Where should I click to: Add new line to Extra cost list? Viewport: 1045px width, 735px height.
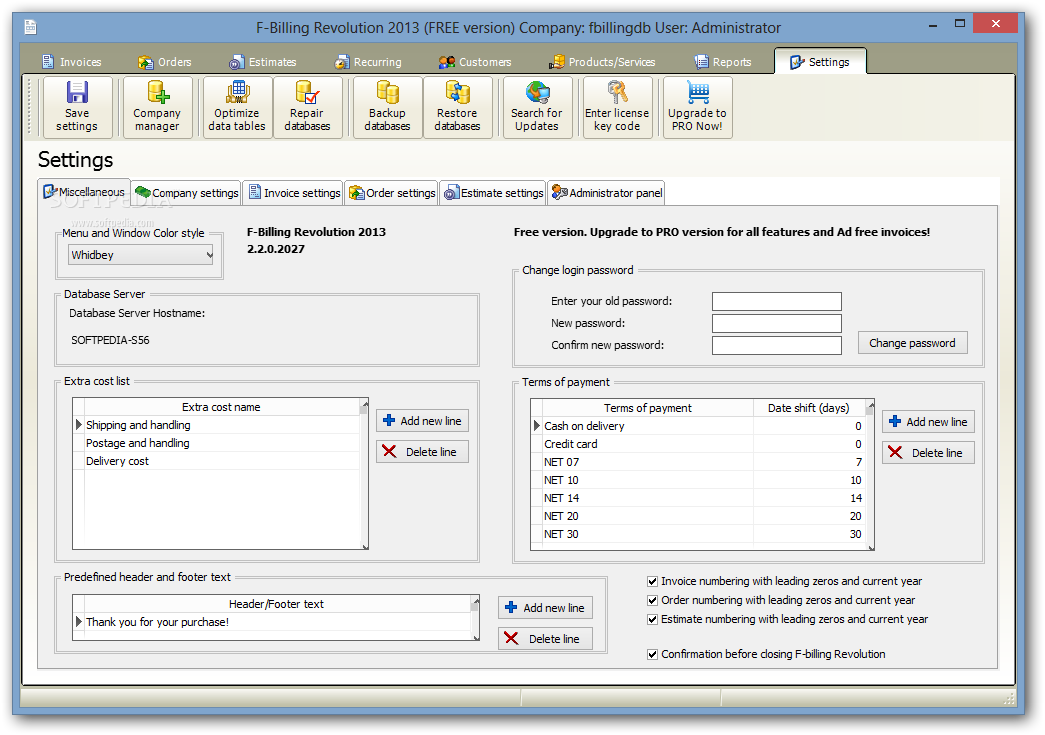tap(422, 420)
